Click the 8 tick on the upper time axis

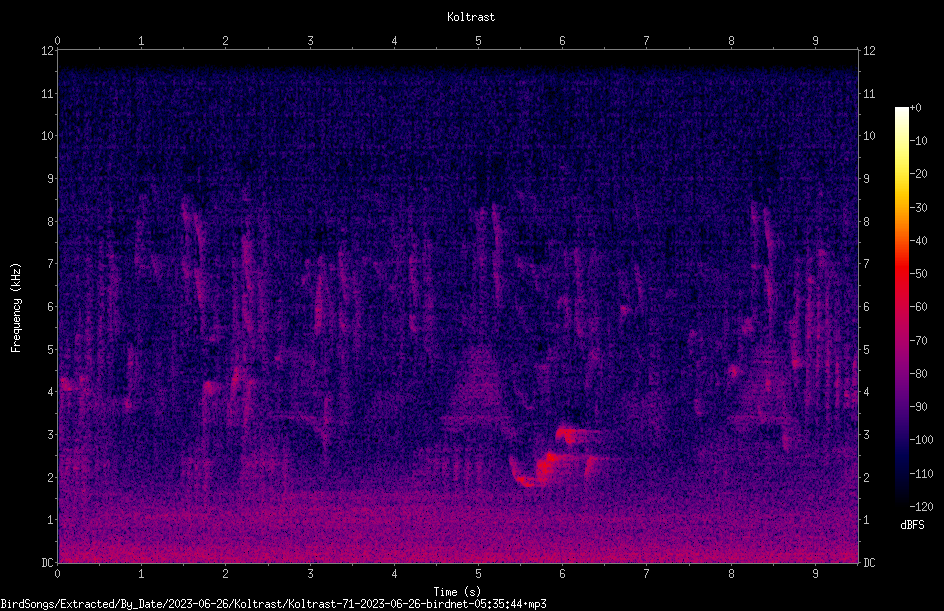pos(731,40)
